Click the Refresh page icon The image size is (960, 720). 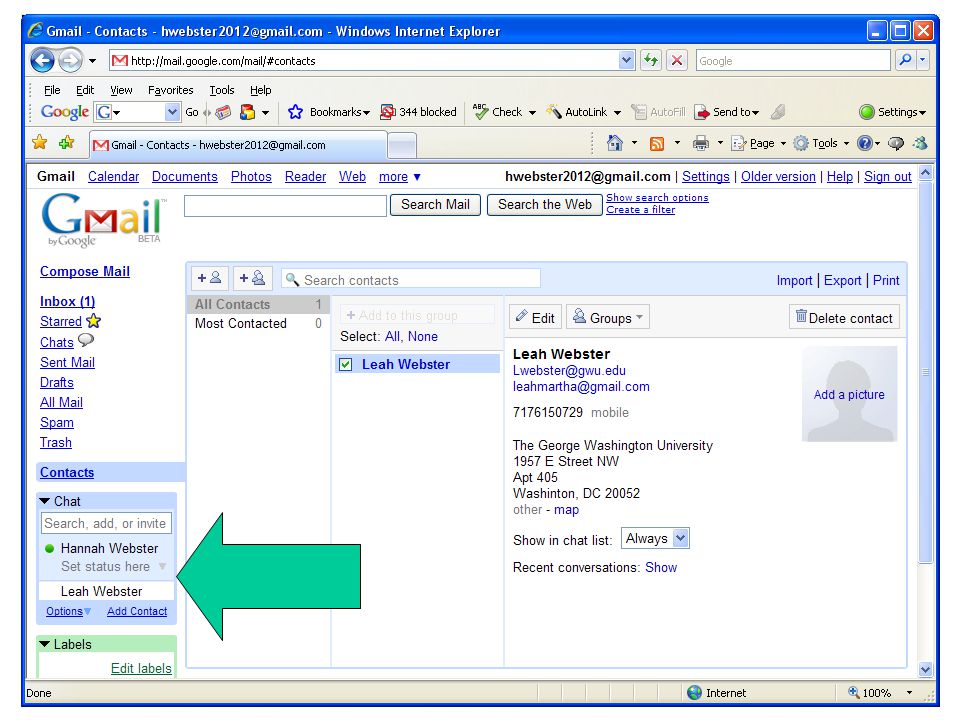[650, 60]
